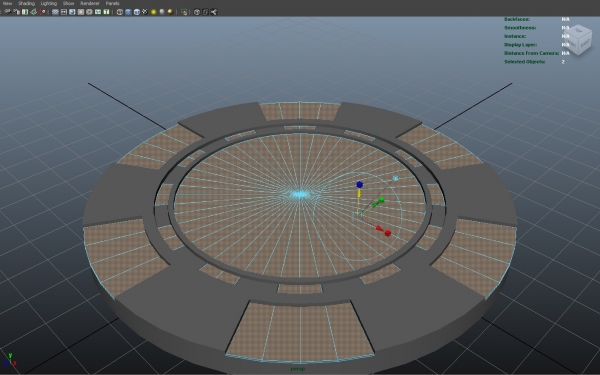Open the Panels menu
The height and width of the screenshot is (375, 600).
pos(112,3)
